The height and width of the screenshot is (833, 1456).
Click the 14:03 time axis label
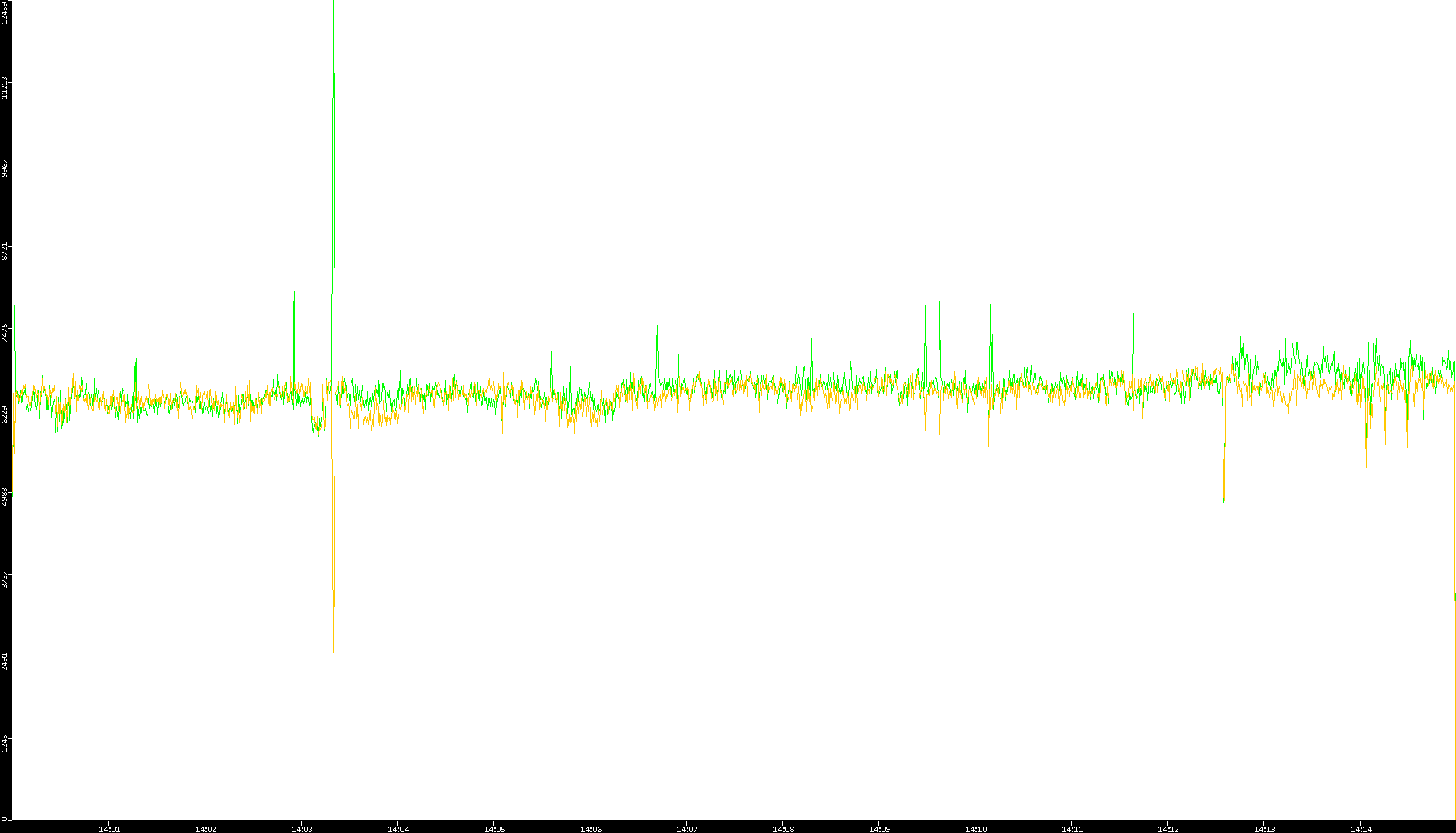click(302, 828)
